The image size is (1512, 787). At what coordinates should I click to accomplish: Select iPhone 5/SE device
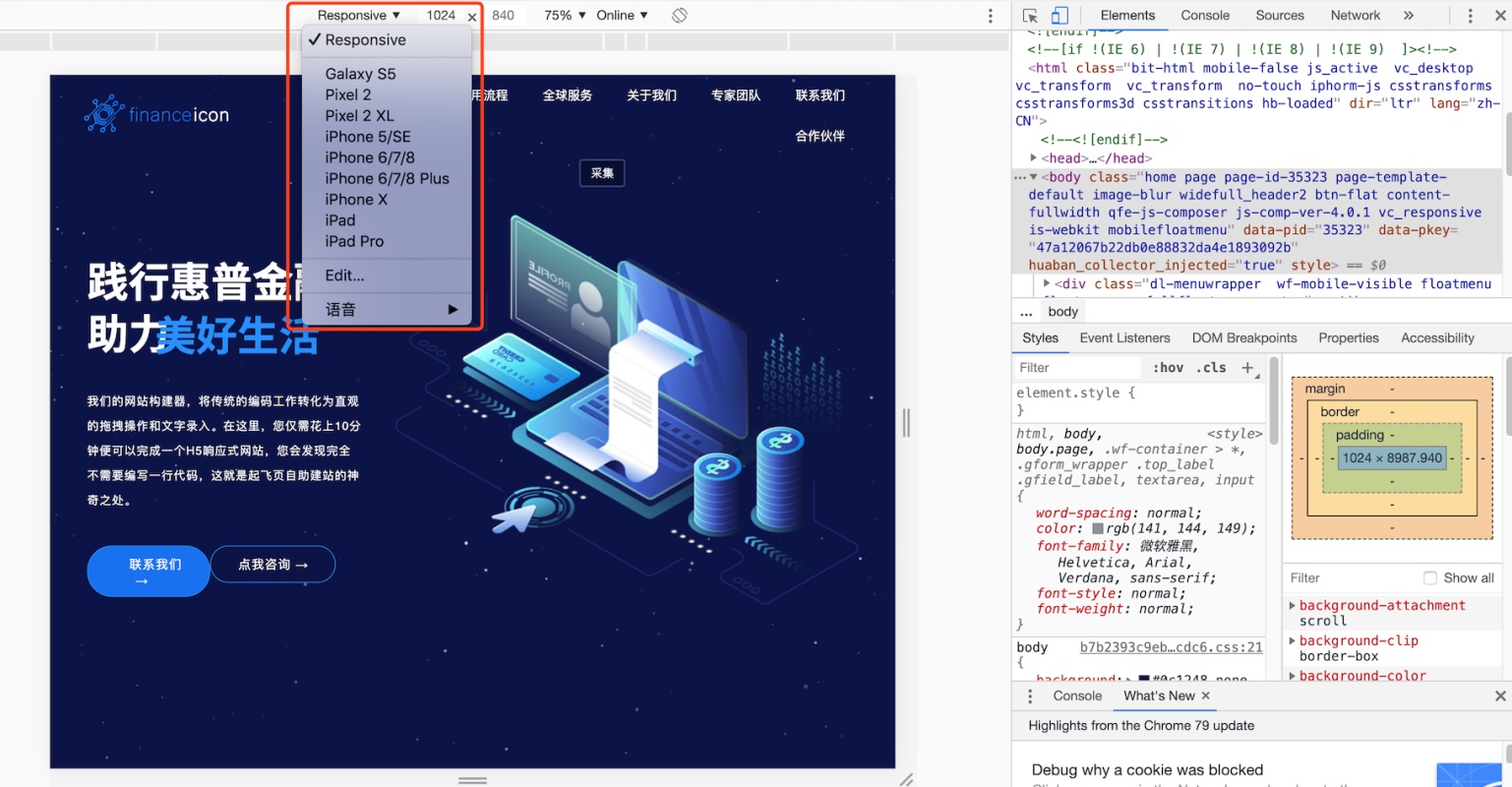(x=386, y=137)
